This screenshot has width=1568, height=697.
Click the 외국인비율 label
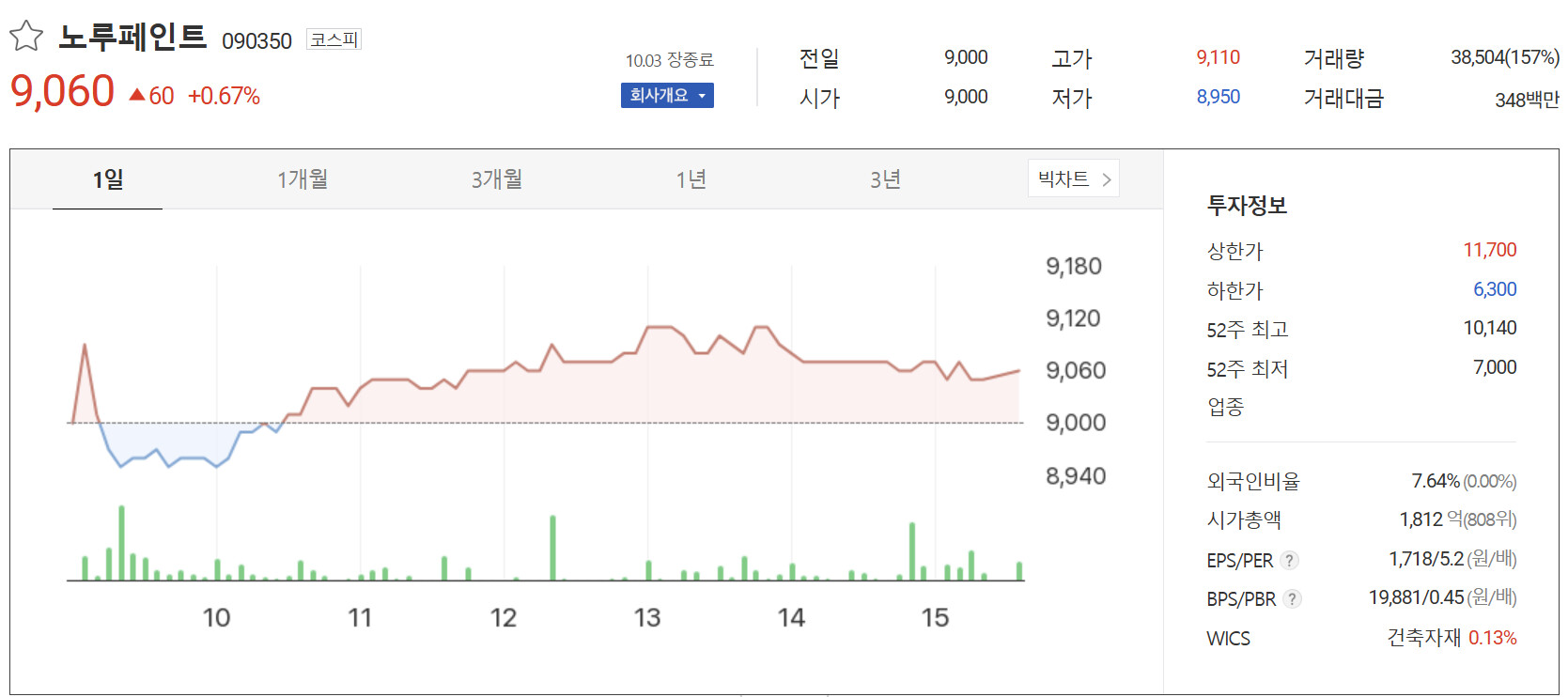[x=1253, y=482]
